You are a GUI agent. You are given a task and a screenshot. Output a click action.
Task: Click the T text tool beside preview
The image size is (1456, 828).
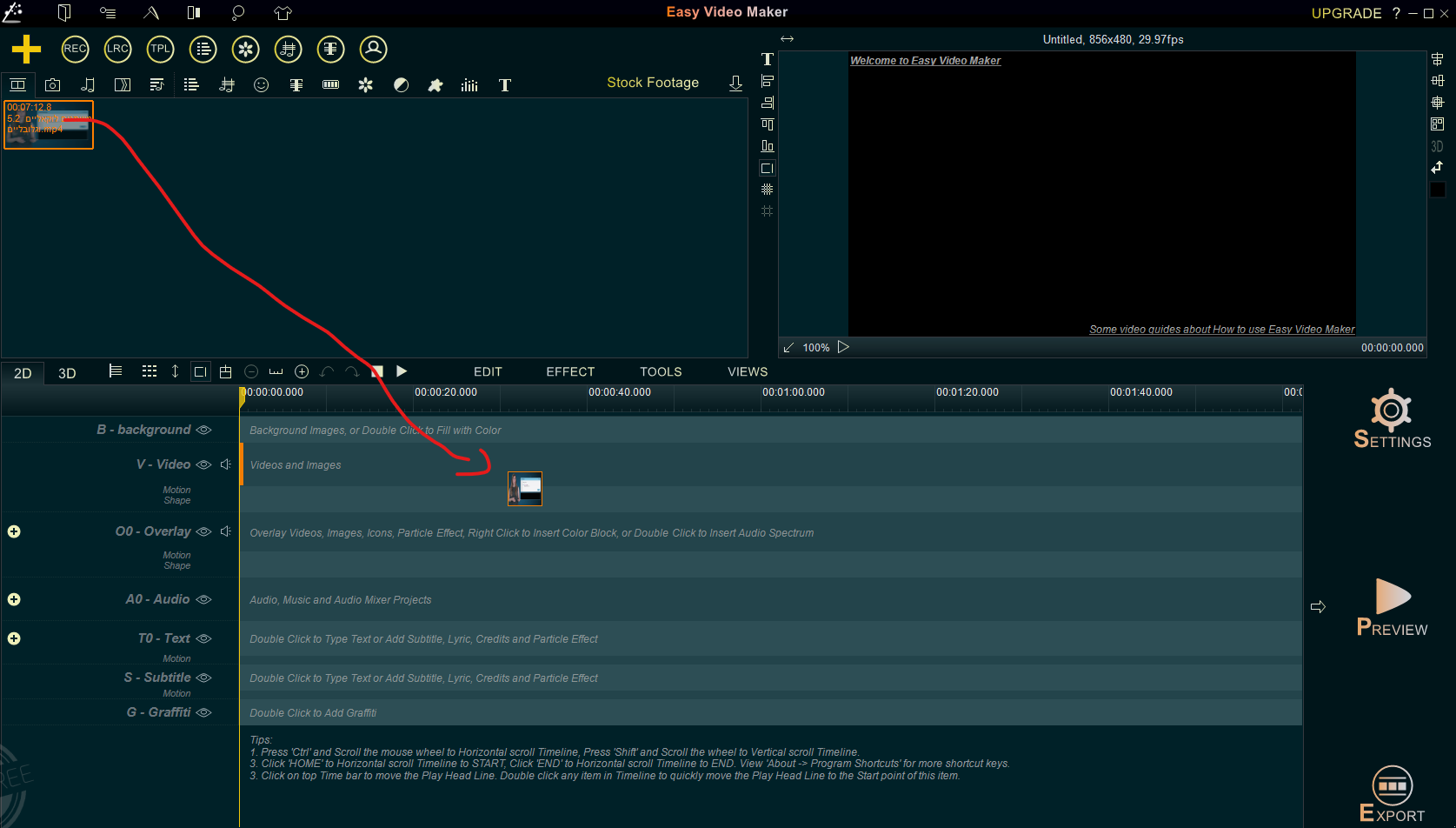[767, 59]
